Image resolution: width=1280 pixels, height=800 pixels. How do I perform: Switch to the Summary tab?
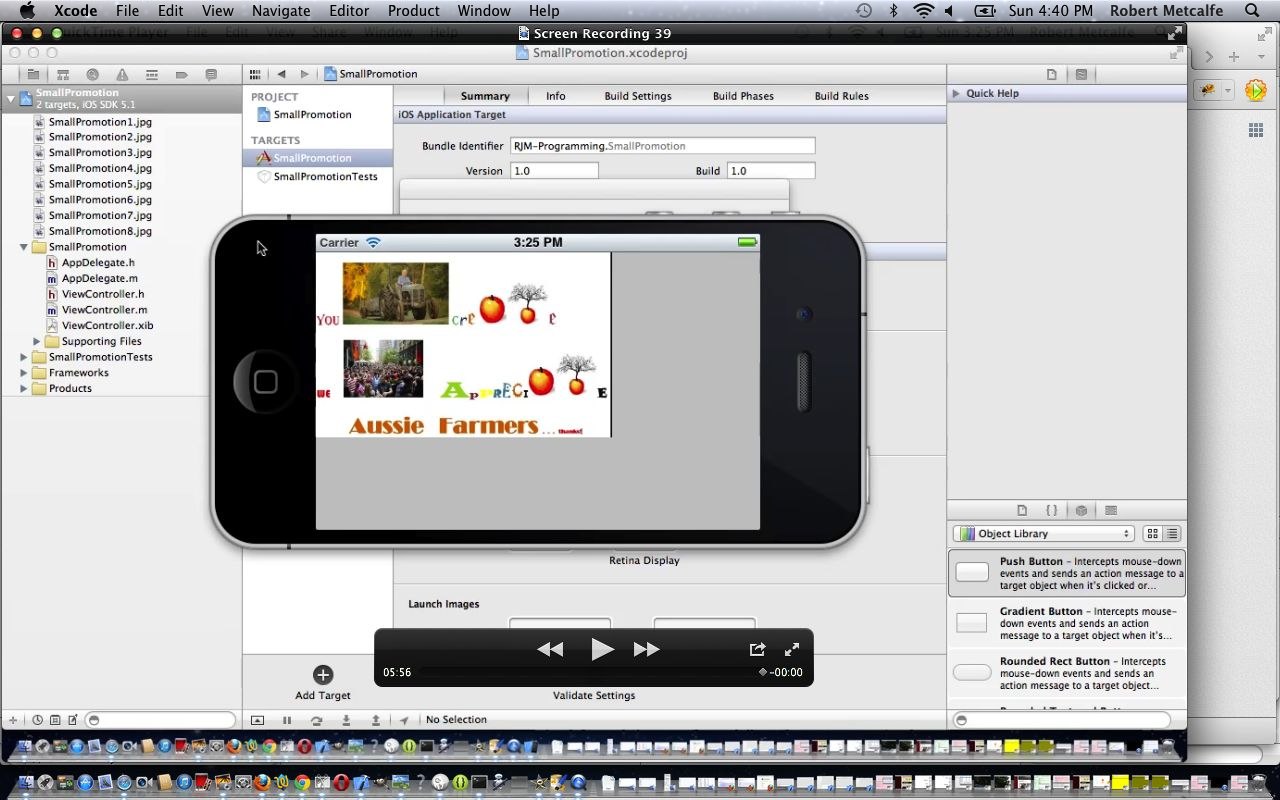pyautogui.click(x=485, y=96)
